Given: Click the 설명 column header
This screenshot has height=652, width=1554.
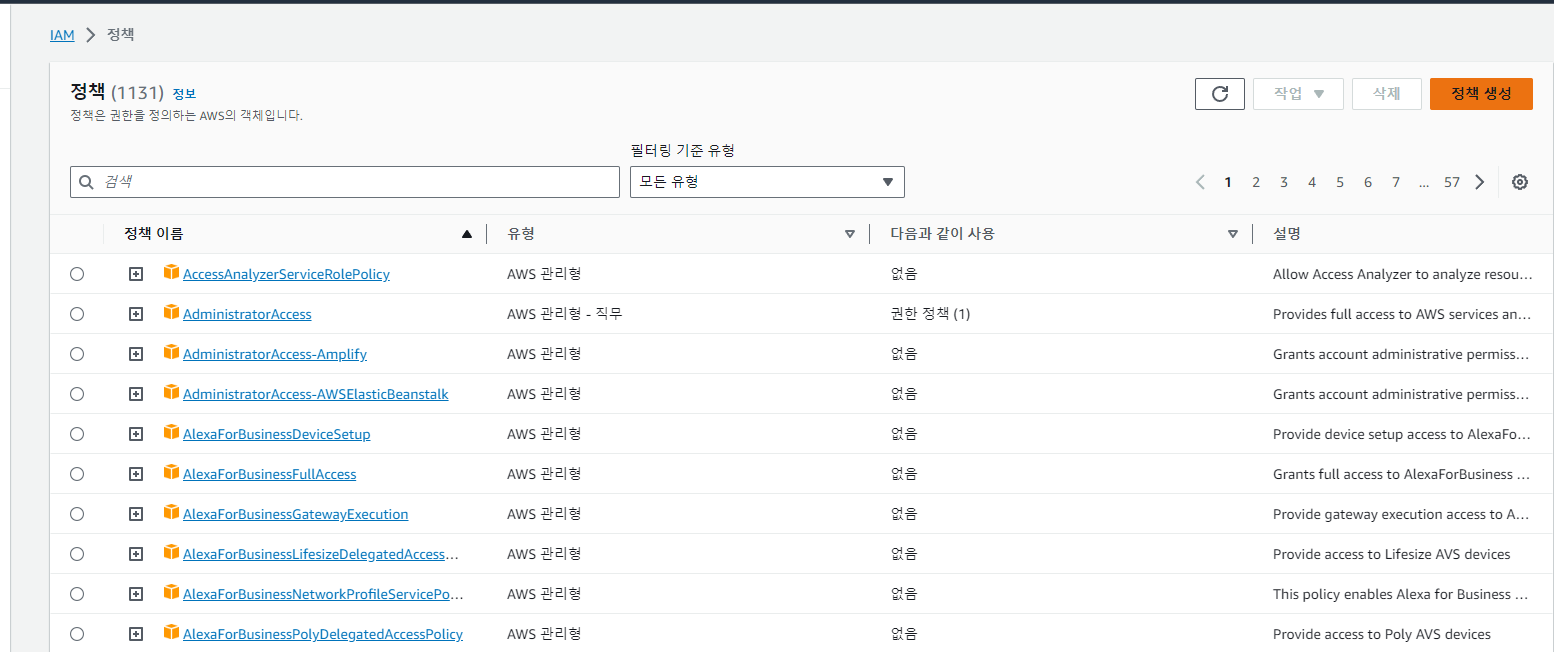Looking at the screenshot, I should click(1287, 234).
